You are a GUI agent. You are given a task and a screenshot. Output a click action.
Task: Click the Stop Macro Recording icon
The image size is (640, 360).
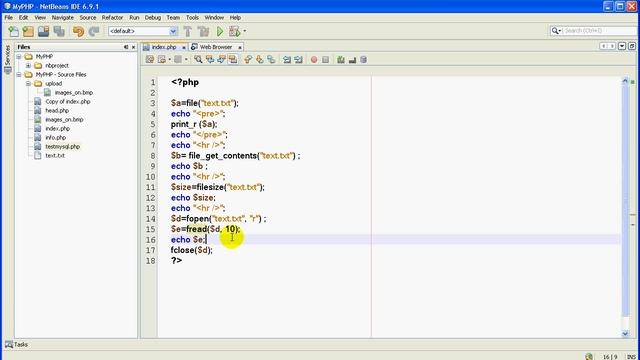(x=325, y=60)
